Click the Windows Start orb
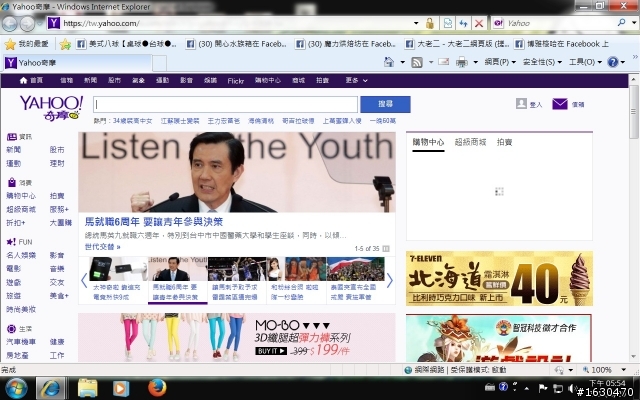 point(16,388)
